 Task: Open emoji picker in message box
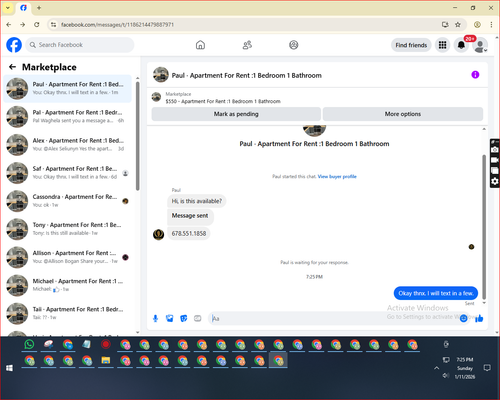click(x=463, y=319)
